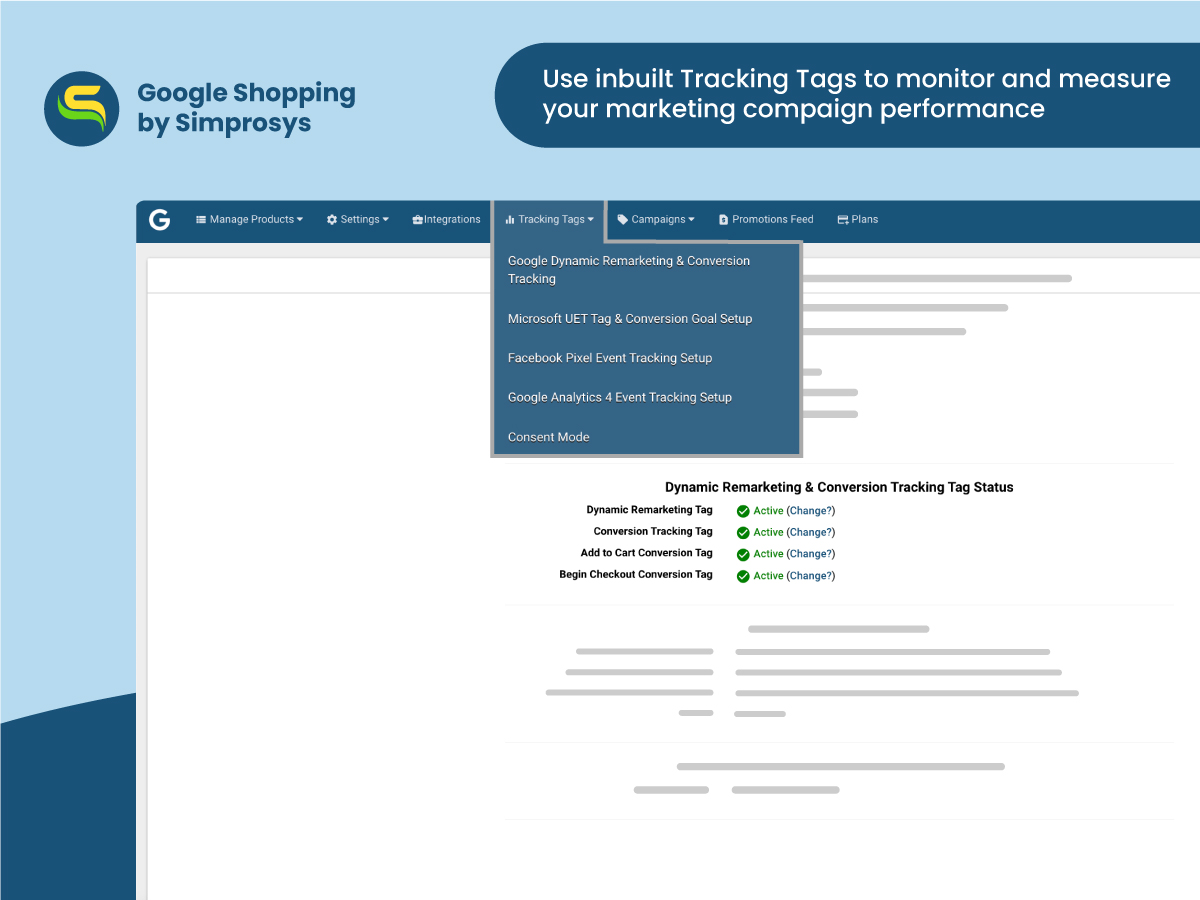Click the list icon beside Manage Products
Image resolution: width=1200 pixels, height=900 pixels.
tap(201, 220)
